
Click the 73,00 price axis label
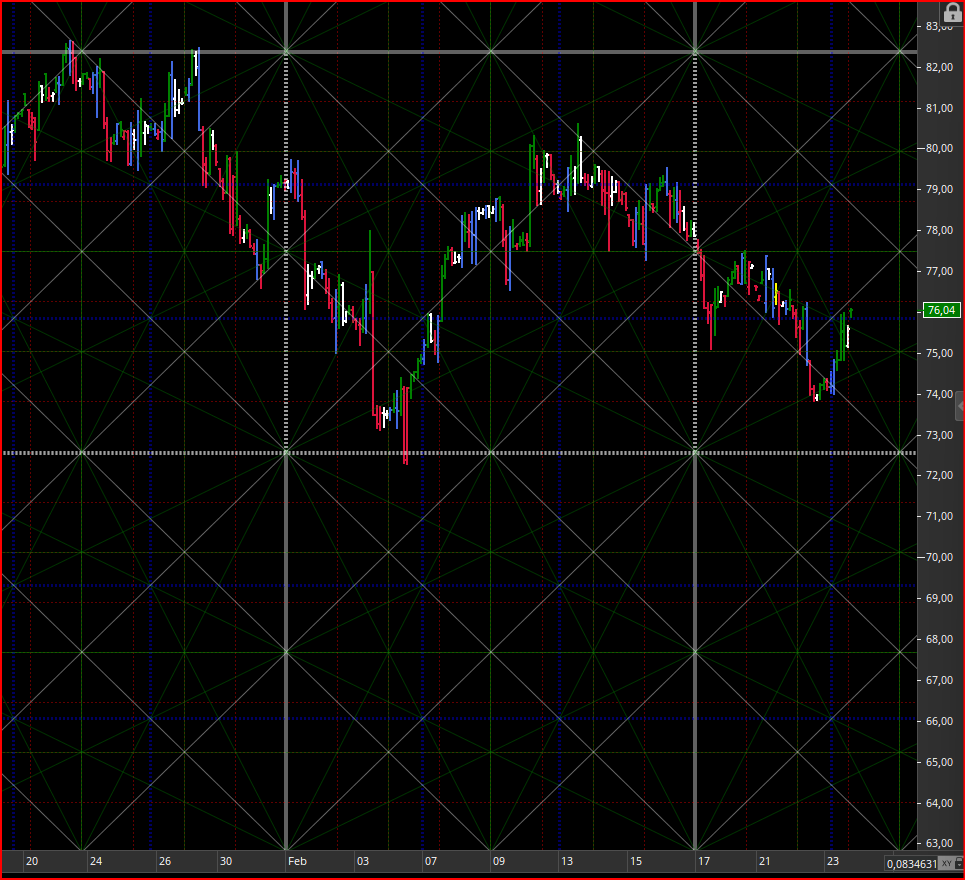[x=939, y=435]
